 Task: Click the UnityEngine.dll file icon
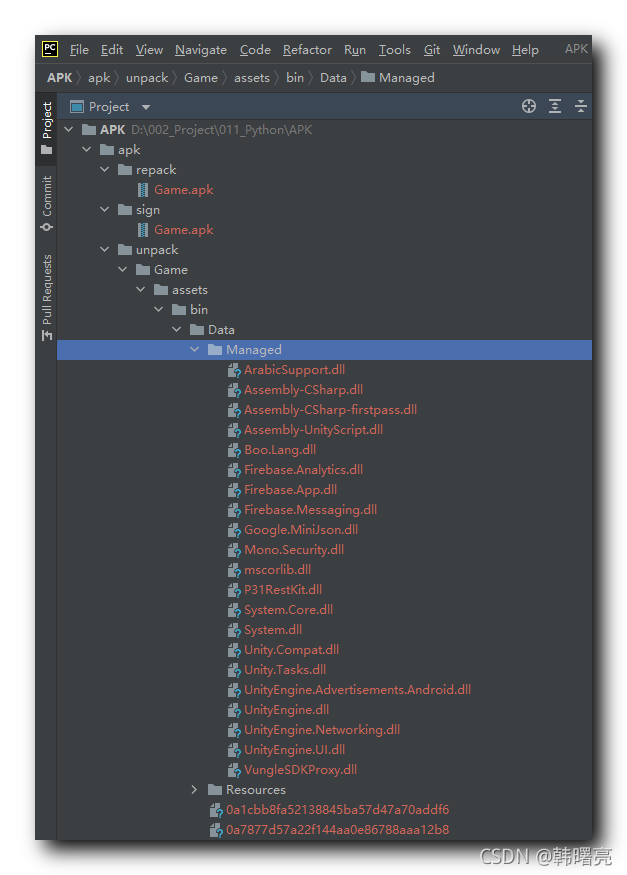pyautogui.click(x=234, y=710)
